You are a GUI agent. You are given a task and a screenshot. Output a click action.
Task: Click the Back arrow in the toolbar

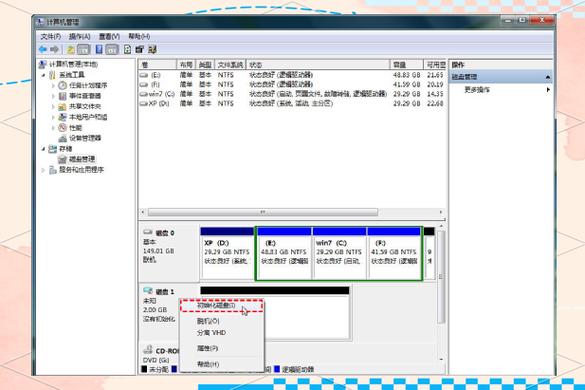tap(43, 49)
